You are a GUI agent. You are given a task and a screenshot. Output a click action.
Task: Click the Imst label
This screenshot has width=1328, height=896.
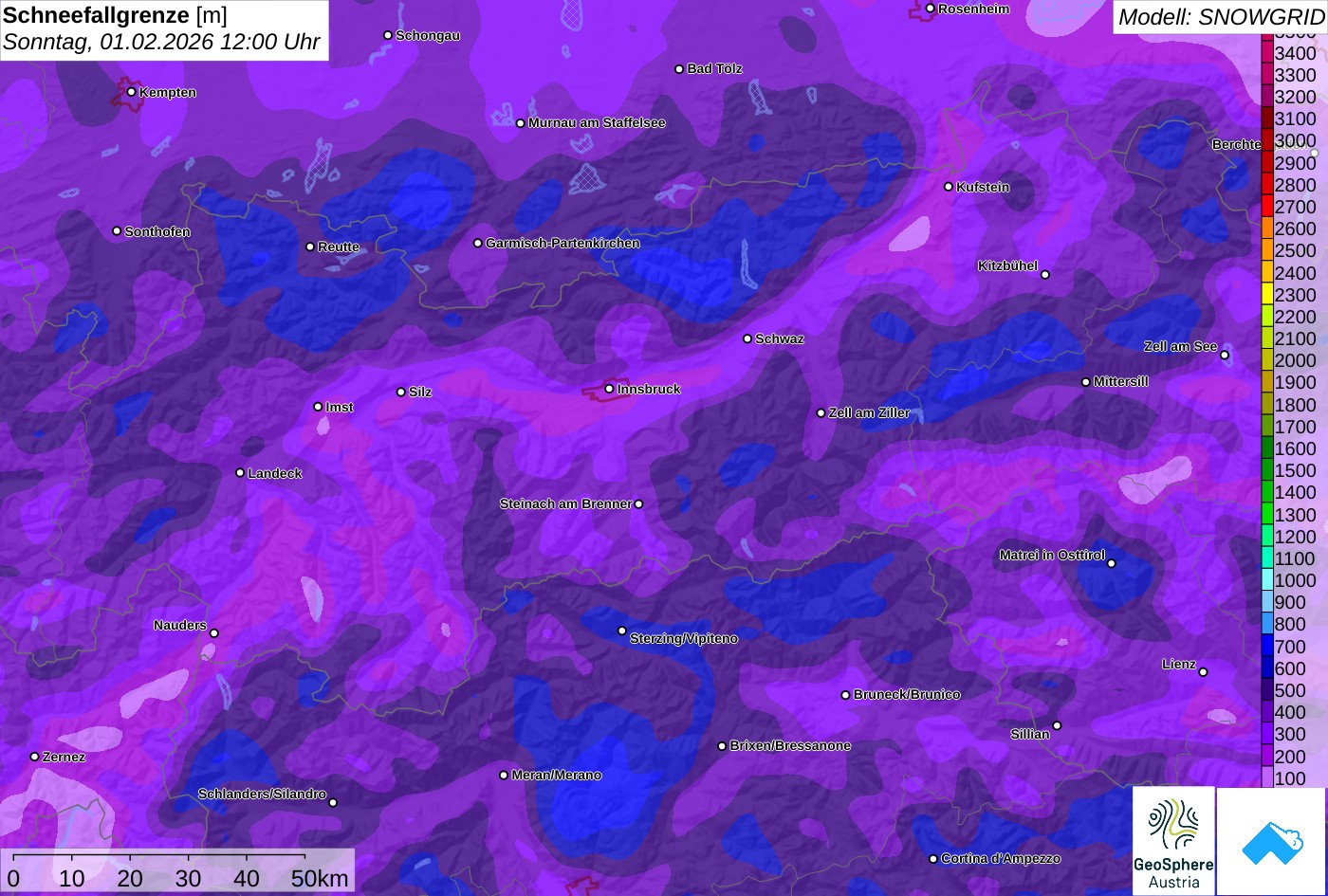click(x=340, y=408)
